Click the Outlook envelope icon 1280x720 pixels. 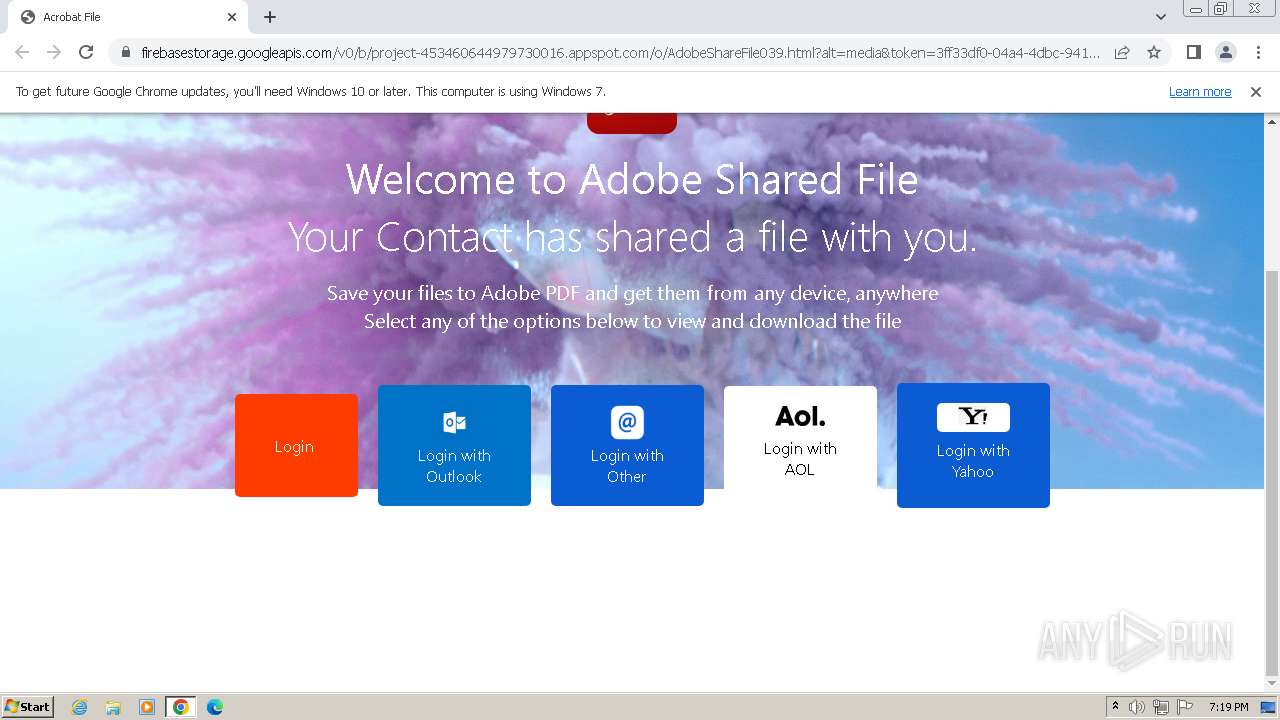(x=454, y=422)
